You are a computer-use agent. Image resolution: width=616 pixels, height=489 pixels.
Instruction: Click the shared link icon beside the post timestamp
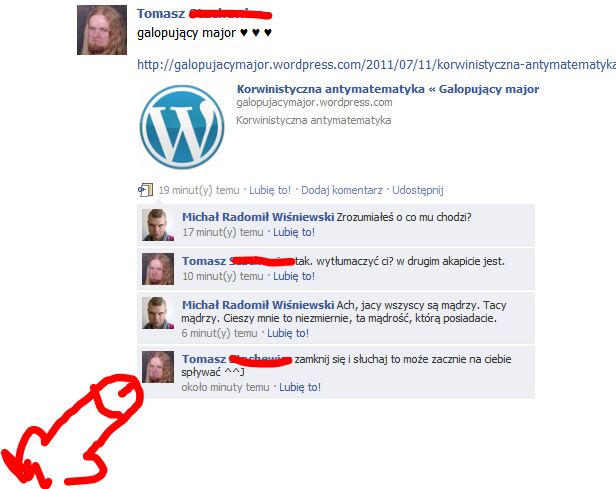145,190
